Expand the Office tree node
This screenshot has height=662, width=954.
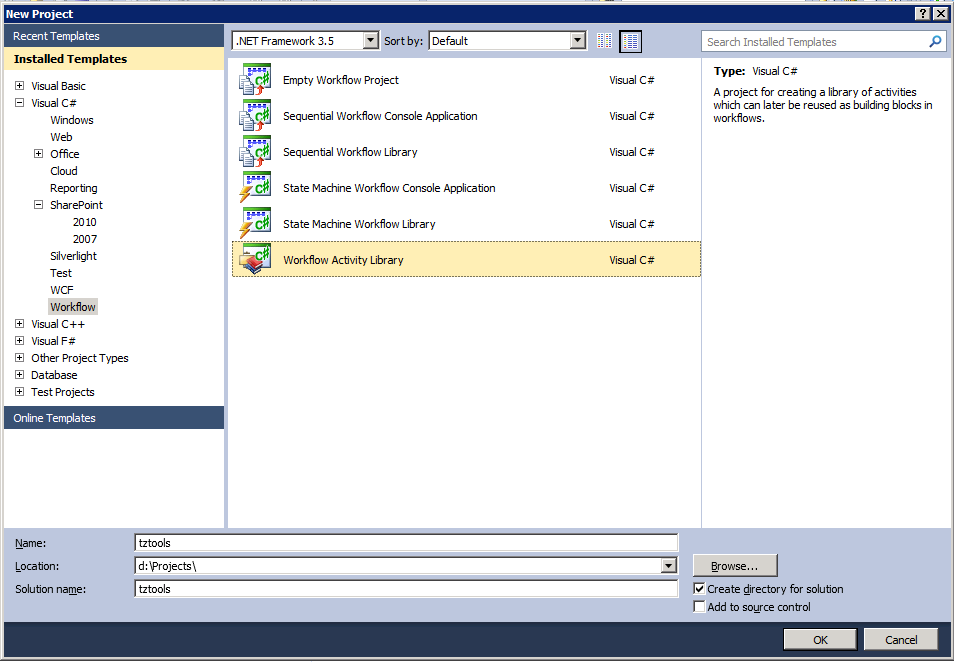click(x=38, y=154)
